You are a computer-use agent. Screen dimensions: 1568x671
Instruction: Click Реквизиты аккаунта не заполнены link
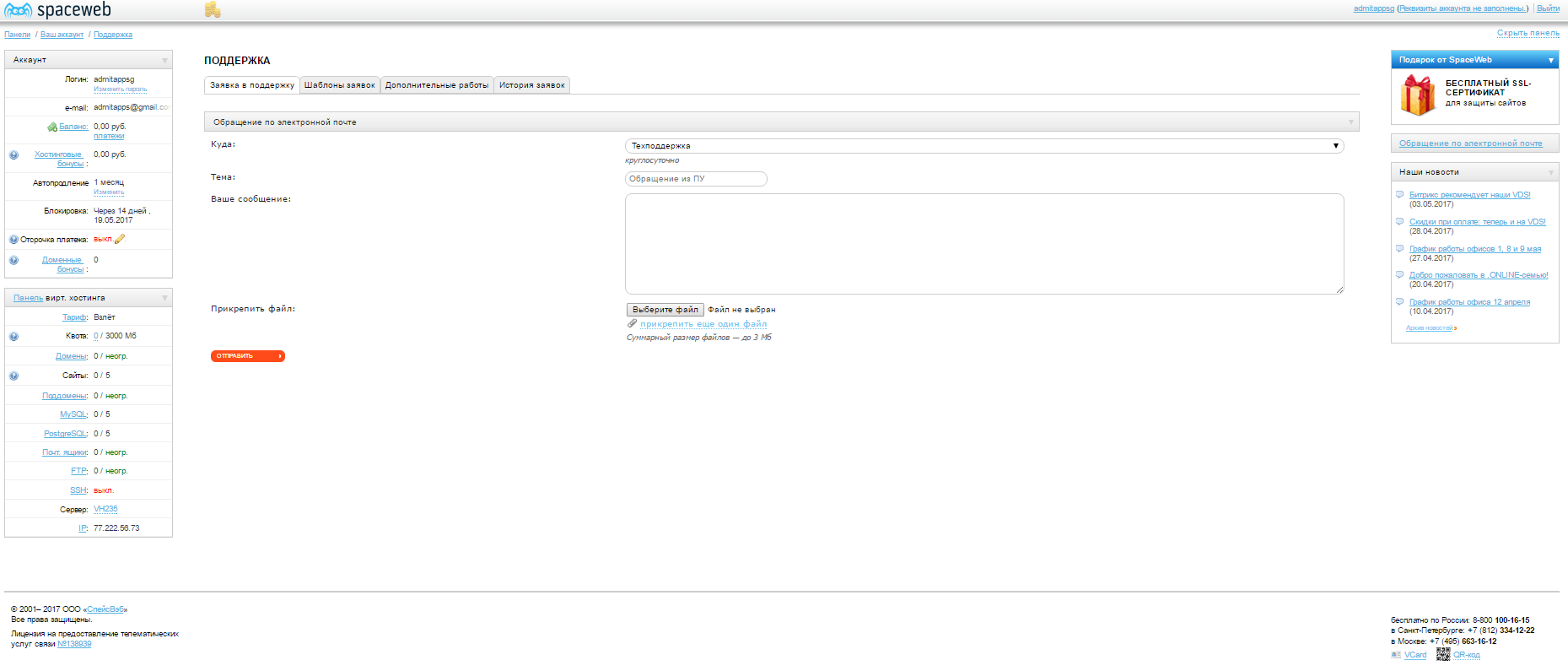[x=1462, y=8]
